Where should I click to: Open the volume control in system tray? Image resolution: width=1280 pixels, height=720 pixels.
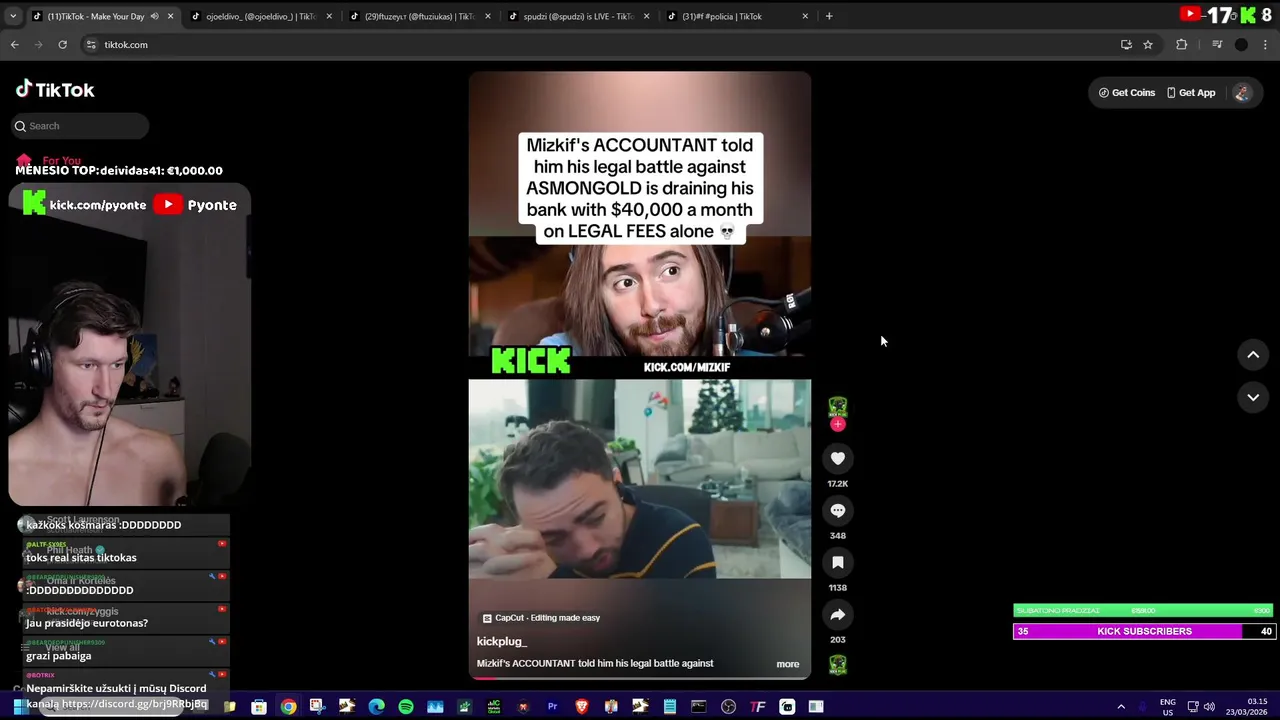[1209, 707]
